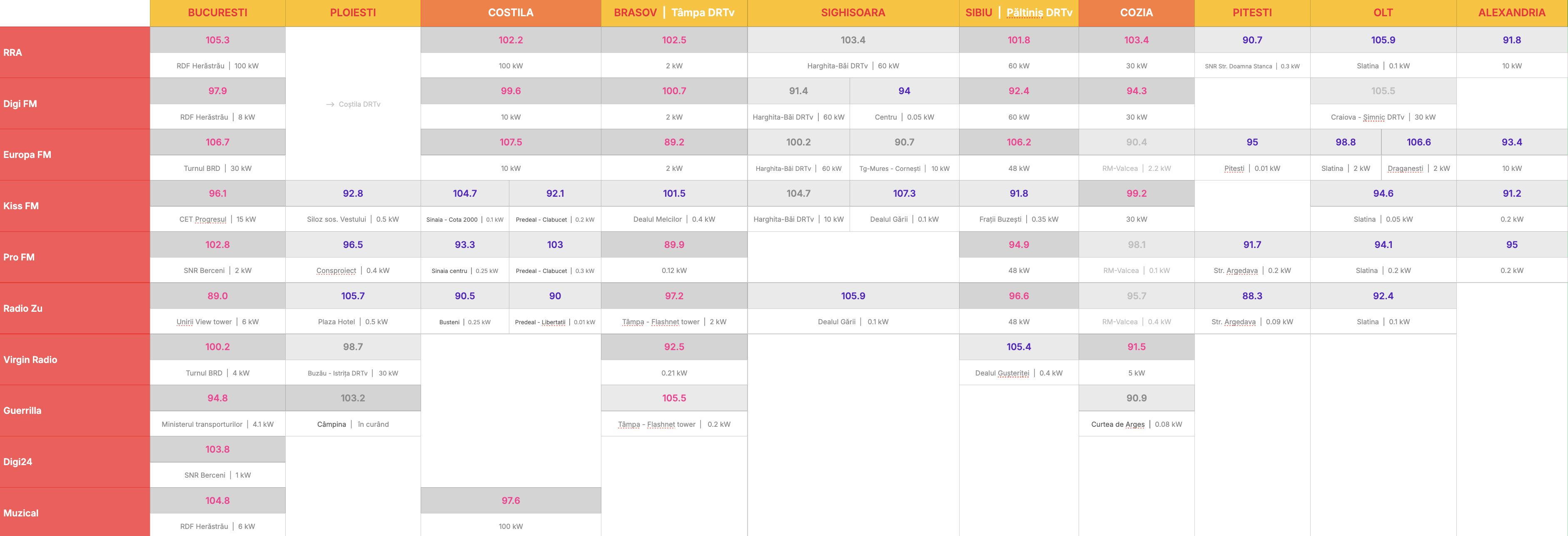Select Radio Zu Pitesti frequency 88.3

tap(1252, 296)
